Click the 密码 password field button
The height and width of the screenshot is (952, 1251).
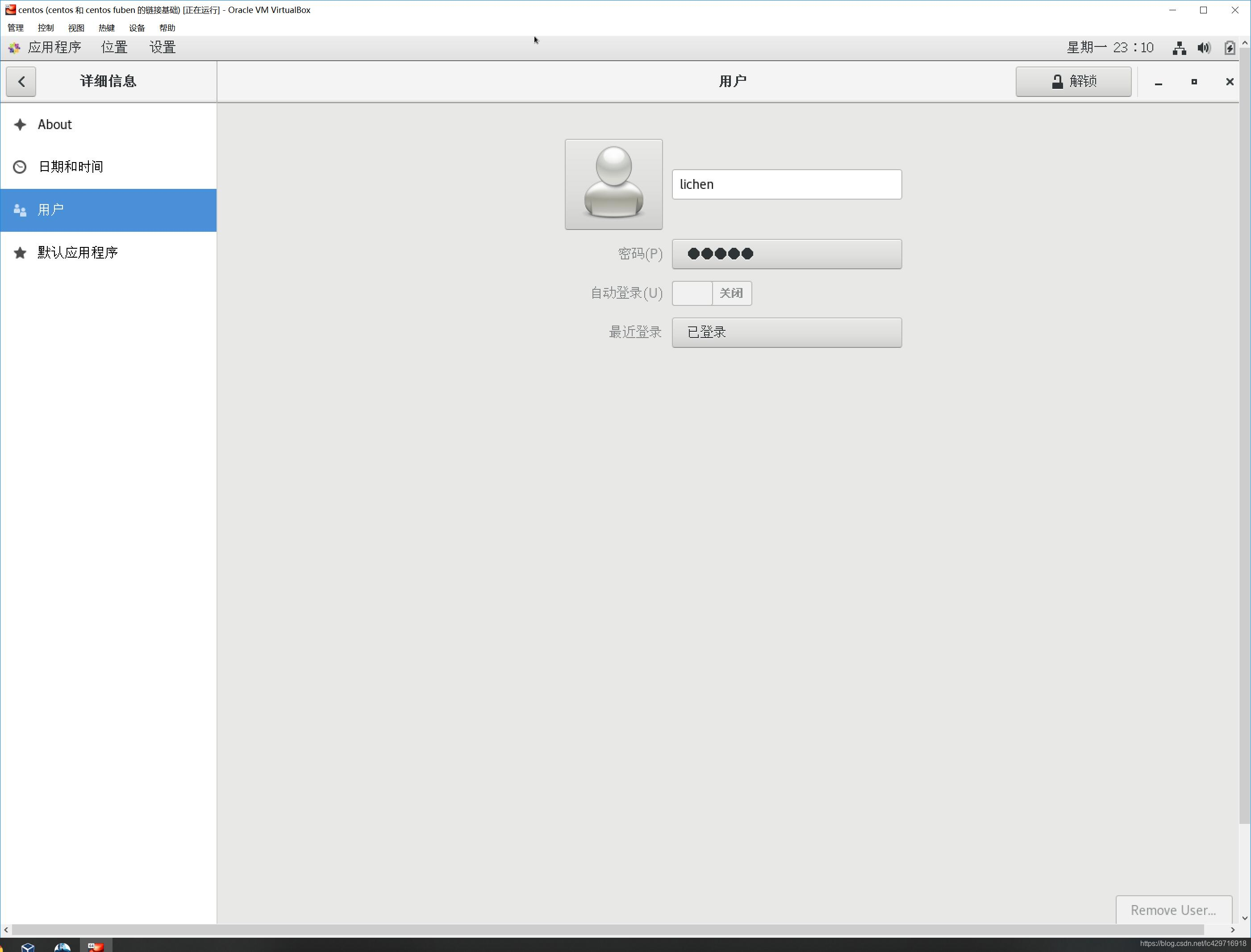[786, 254]
